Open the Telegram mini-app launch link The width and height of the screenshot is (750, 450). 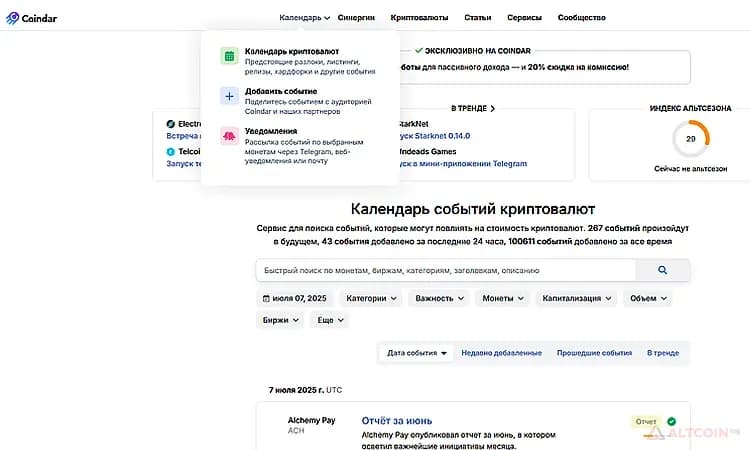tap(463, 164)
